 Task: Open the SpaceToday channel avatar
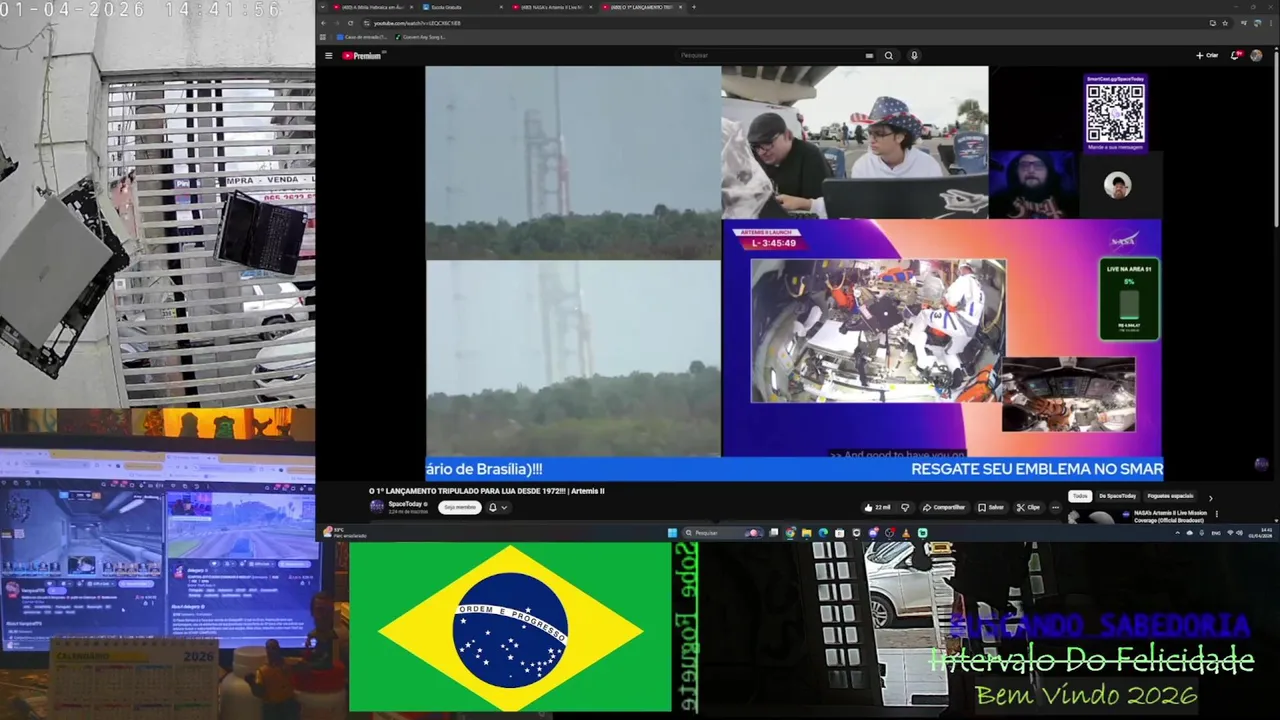click(x=377, y=507)
